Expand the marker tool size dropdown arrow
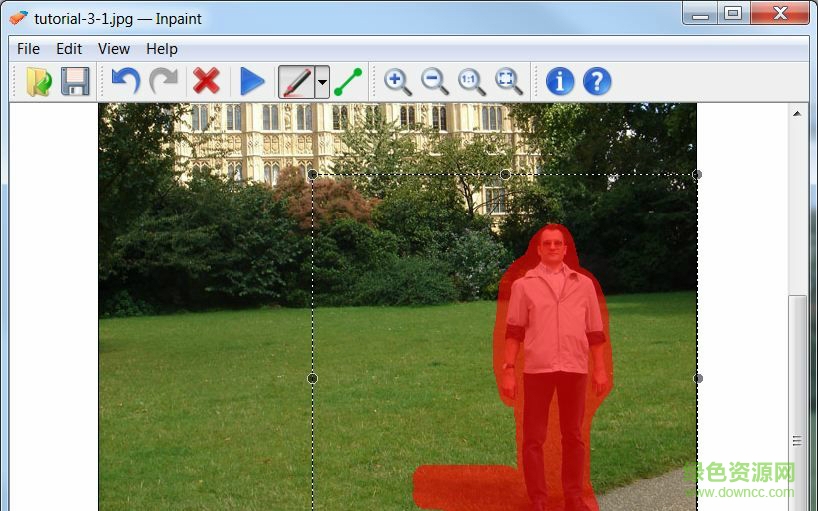Screen dimensions: 818x511 [322, 82]
